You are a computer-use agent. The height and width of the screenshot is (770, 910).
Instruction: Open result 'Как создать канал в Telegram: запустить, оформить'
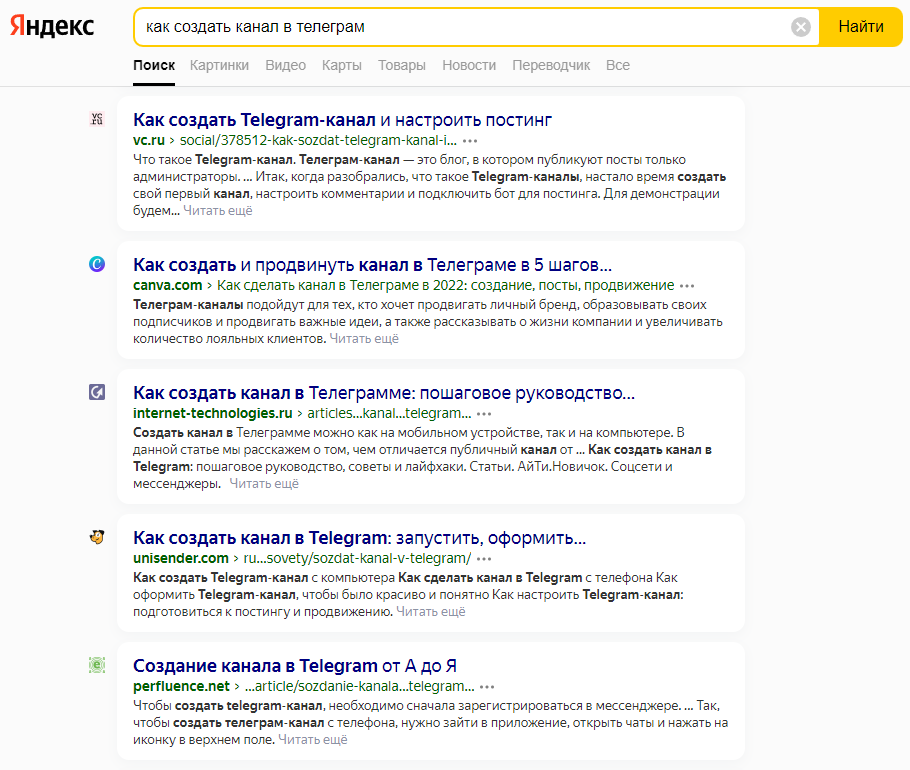pyautogui.click(x=359, y=538)
